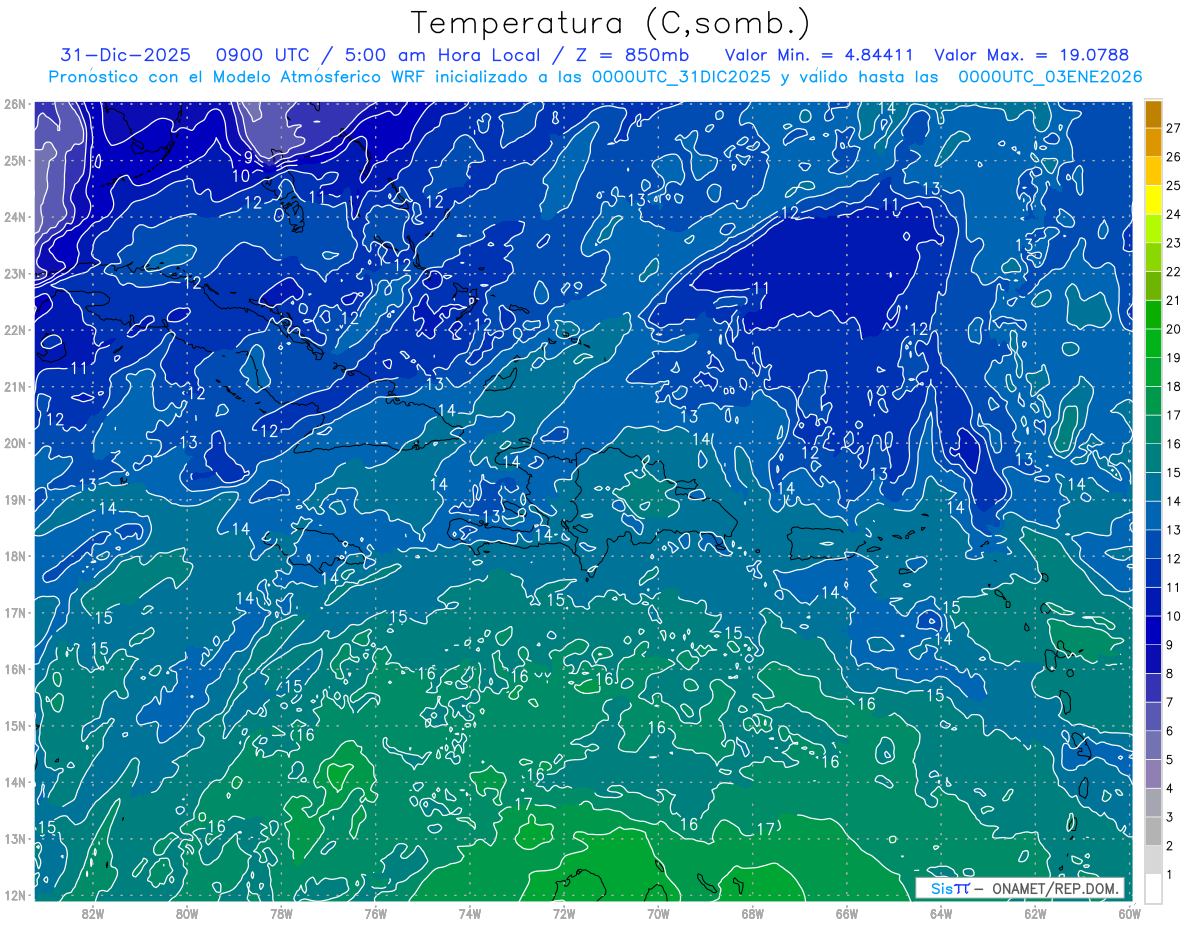
Task: Click the 0000UTC_03ENE2026 valid-until time
Action: click(x=1049, y=76)
